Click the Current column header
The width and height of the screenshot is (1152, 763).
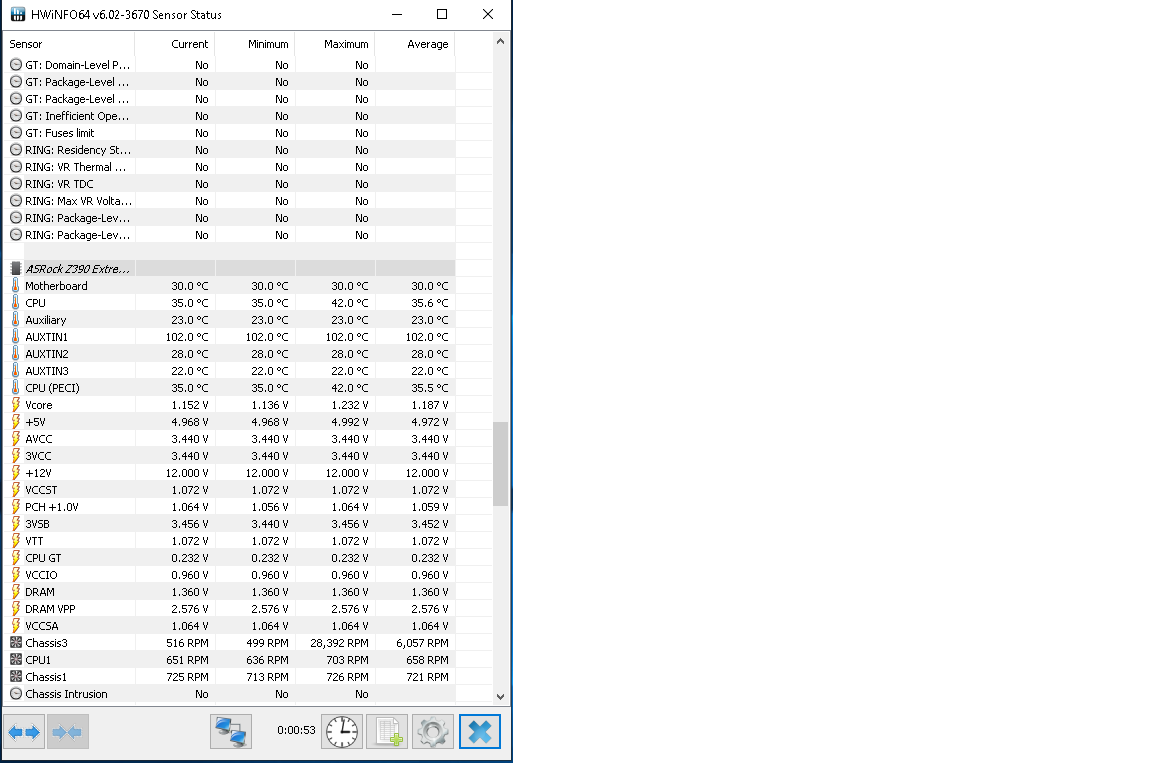[176, 44]
